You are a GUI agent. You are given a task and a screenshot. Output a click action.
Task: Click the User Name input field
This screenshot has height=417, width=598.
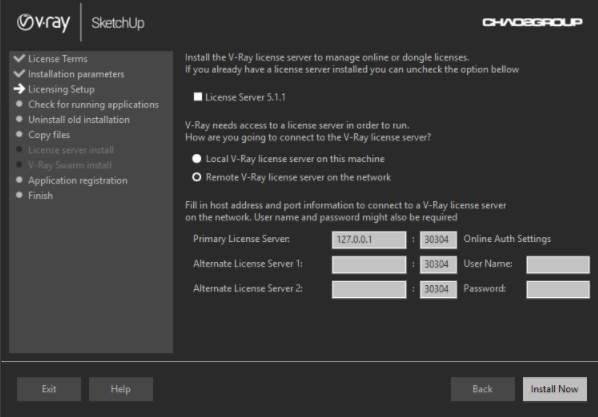tap(558, 264)
